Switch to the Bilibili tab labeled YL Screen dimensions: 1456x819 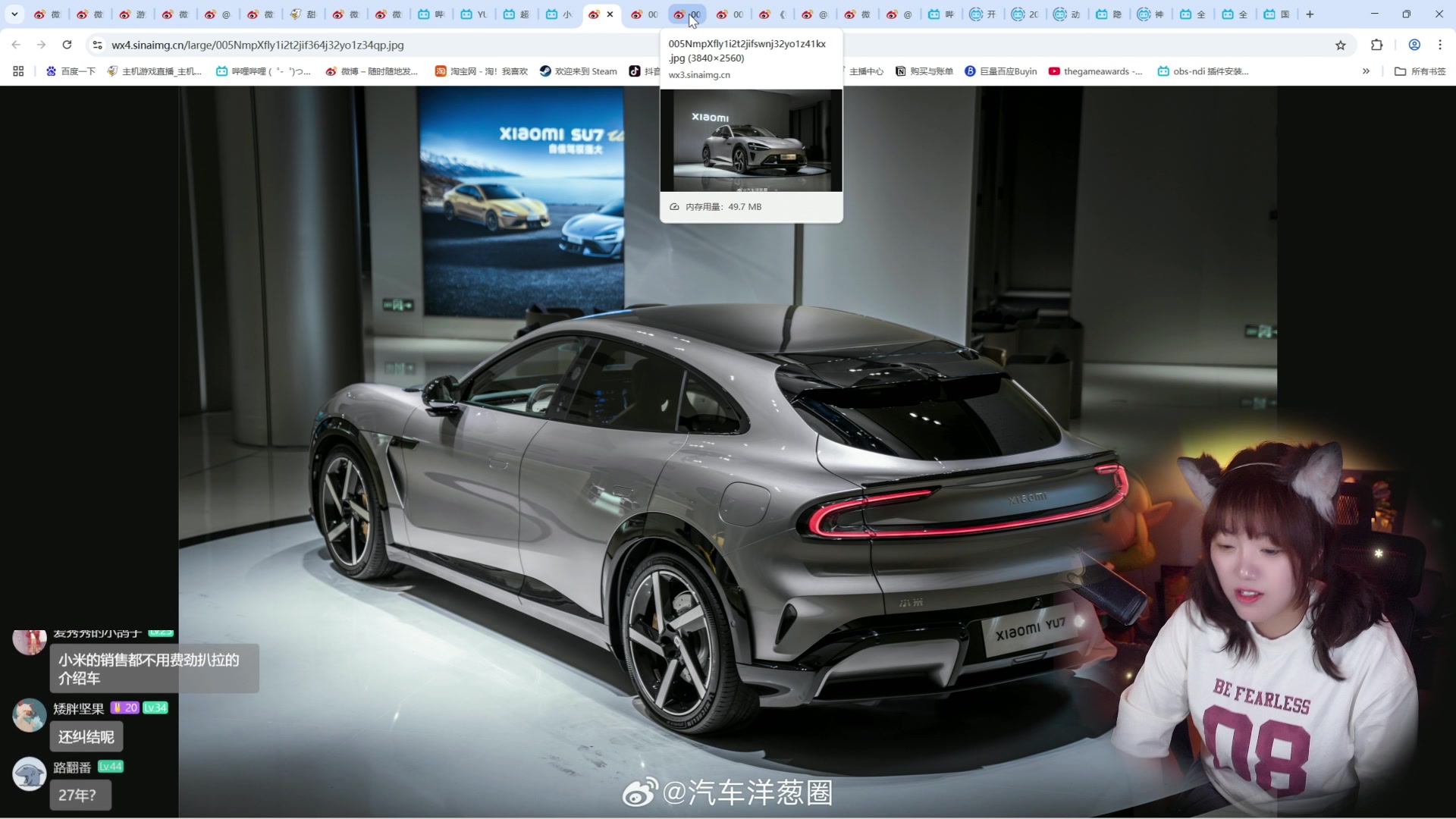click(x=474, y=14)
